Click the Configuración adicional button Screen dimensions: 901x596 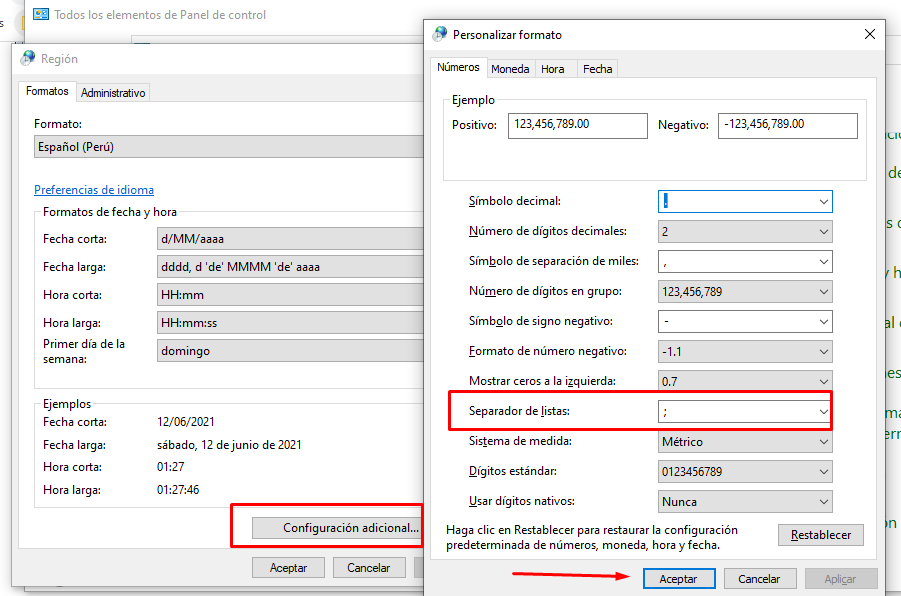[x=350, y=528]
